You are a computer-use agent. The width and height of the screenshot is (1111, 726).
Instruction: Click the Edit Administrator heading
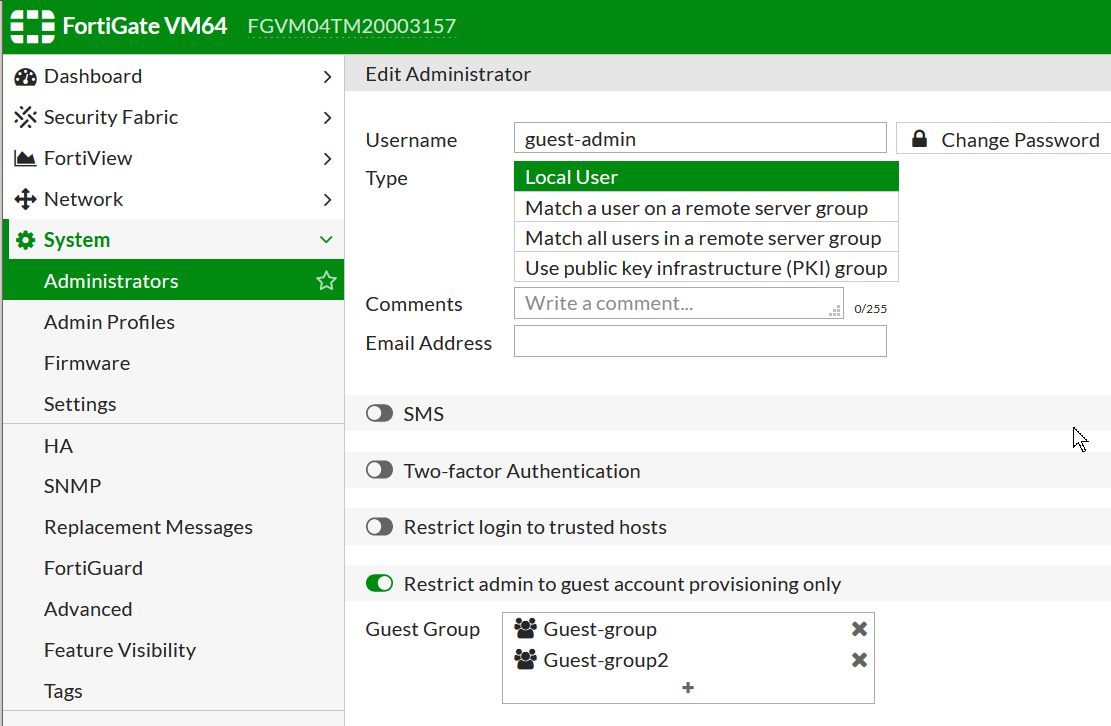click(x=448, y=74)
